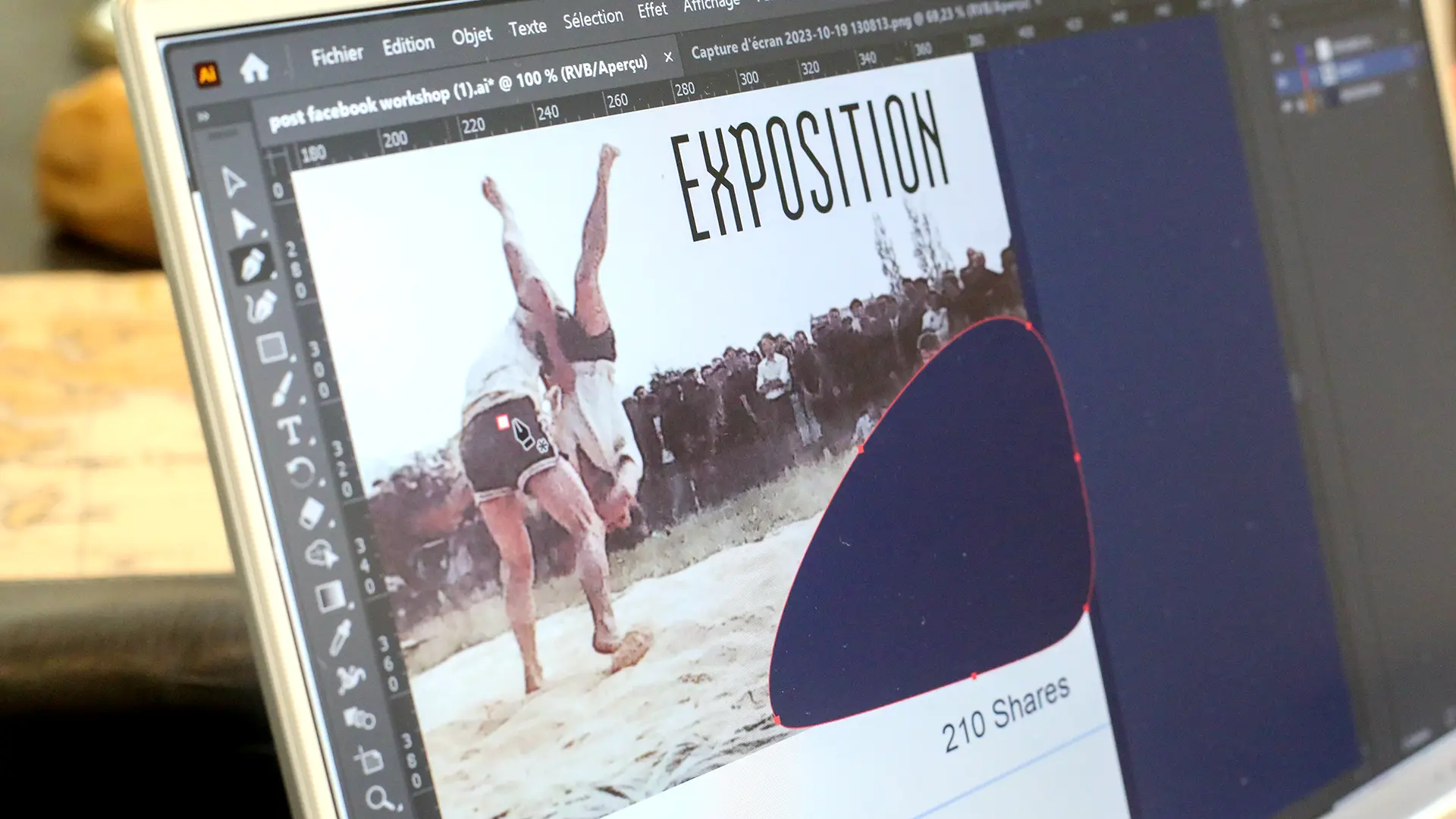This screenshot has height=819, width=1456.
Task: Click the Illustrator Ai logo
Action: (207, 74)
